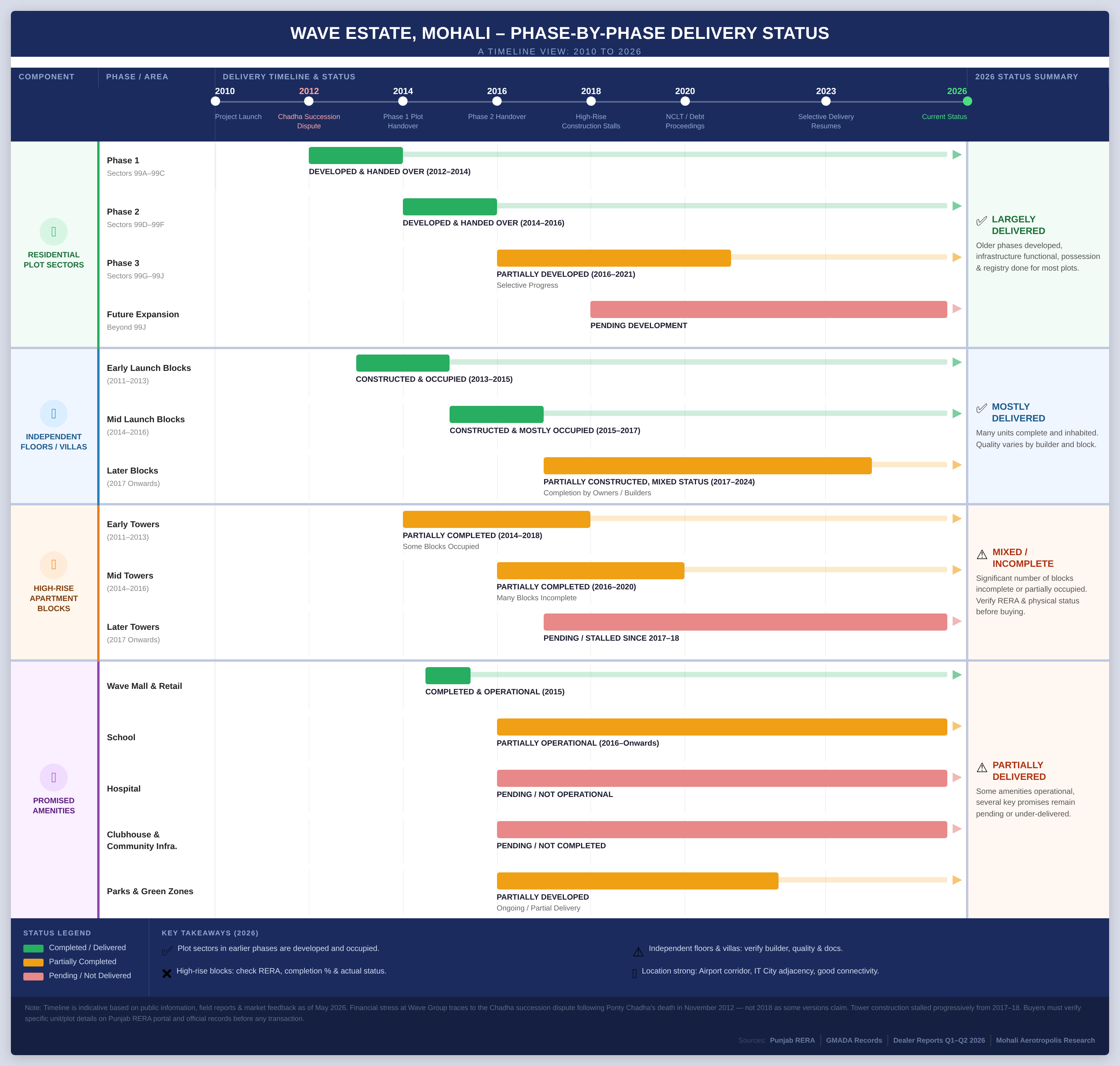Click the checkmark icon beside Mostly Delivered
The image size is (1120, 1066).
(982, 408)
